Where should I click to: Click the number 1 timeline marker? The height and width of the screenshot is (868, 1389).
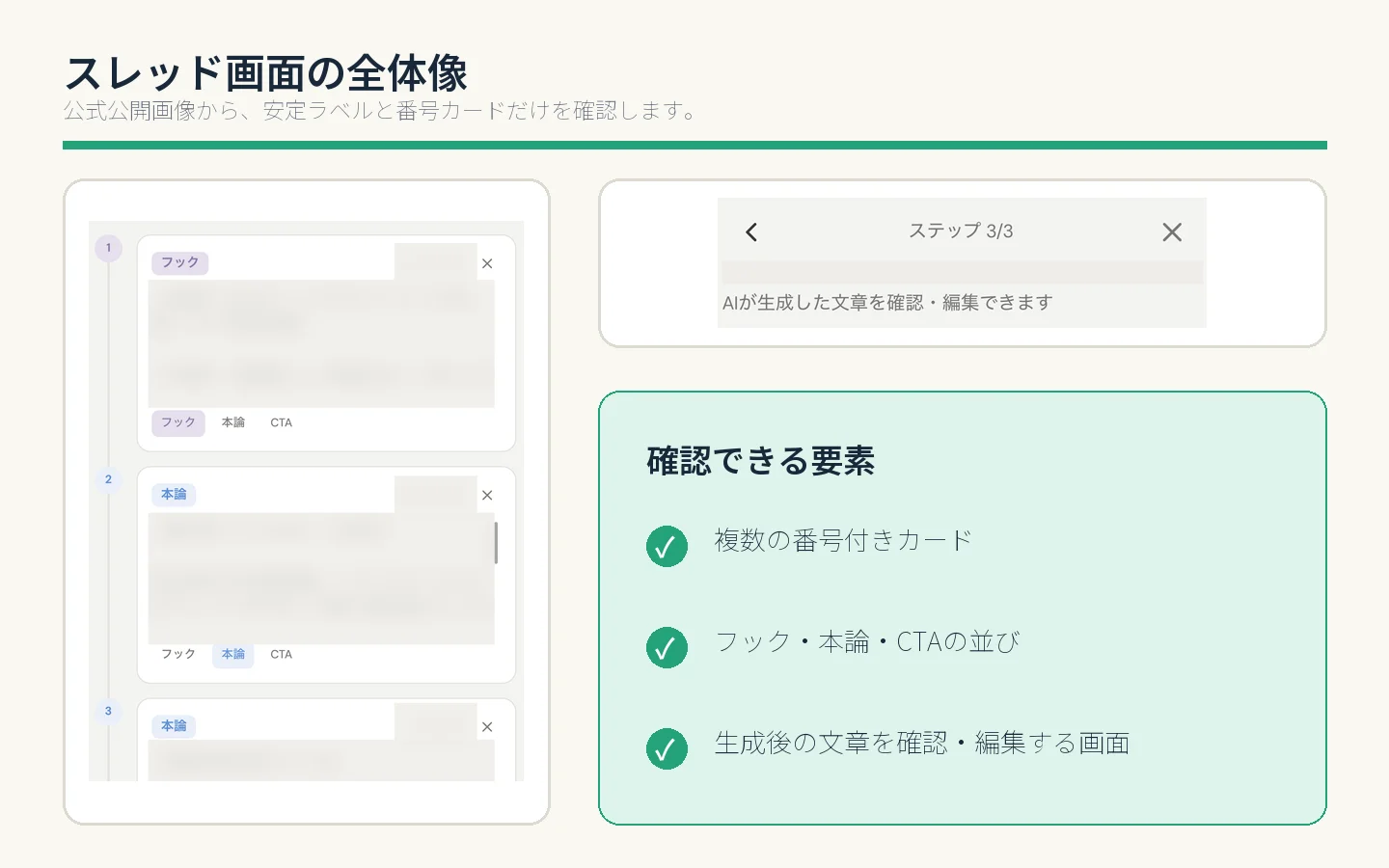tap(108, 248)
